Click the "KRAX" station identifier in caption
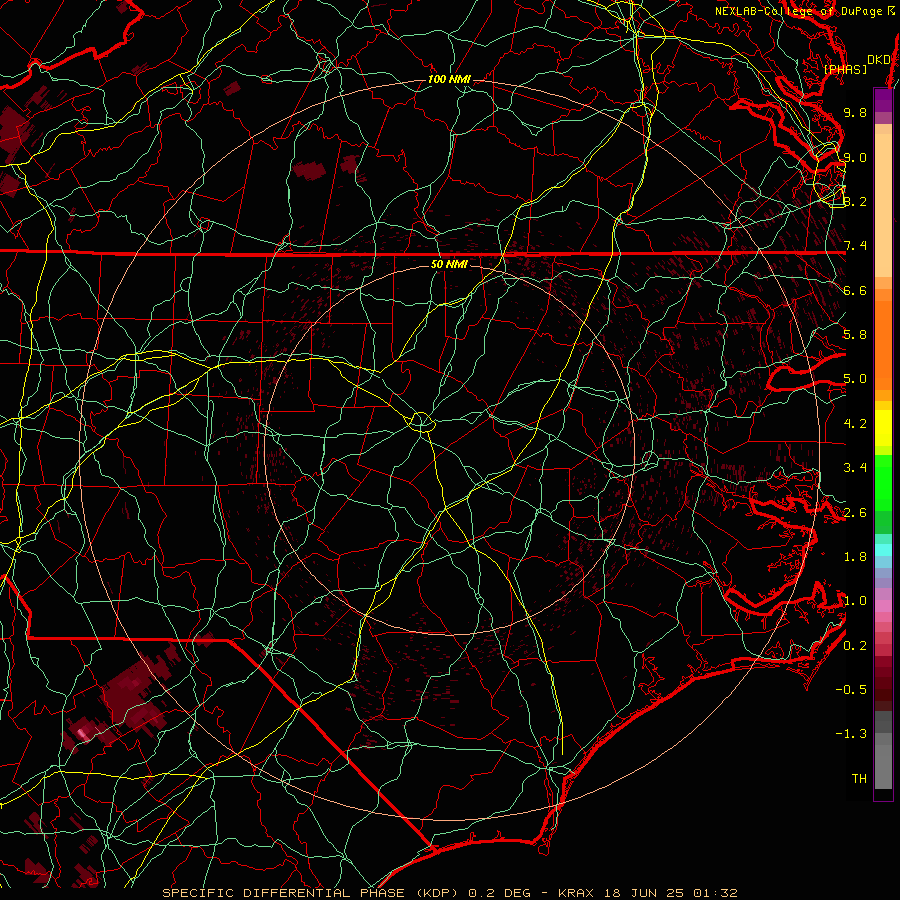Screen dimensions: 900x900 click(x=577, y=893)
